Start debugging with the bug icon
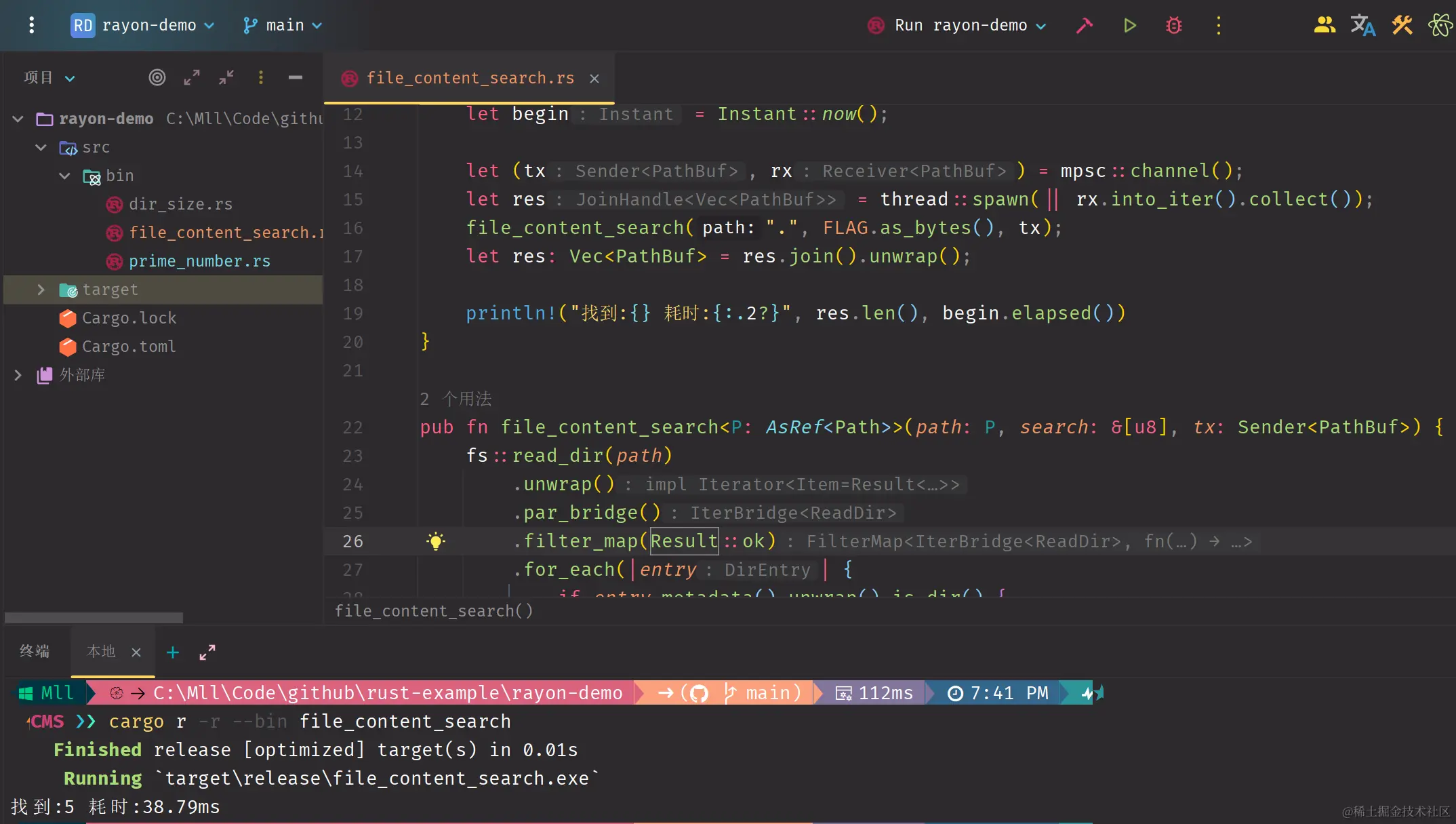The height and width of the screenshot is (824, 1456). [1174, 26]
